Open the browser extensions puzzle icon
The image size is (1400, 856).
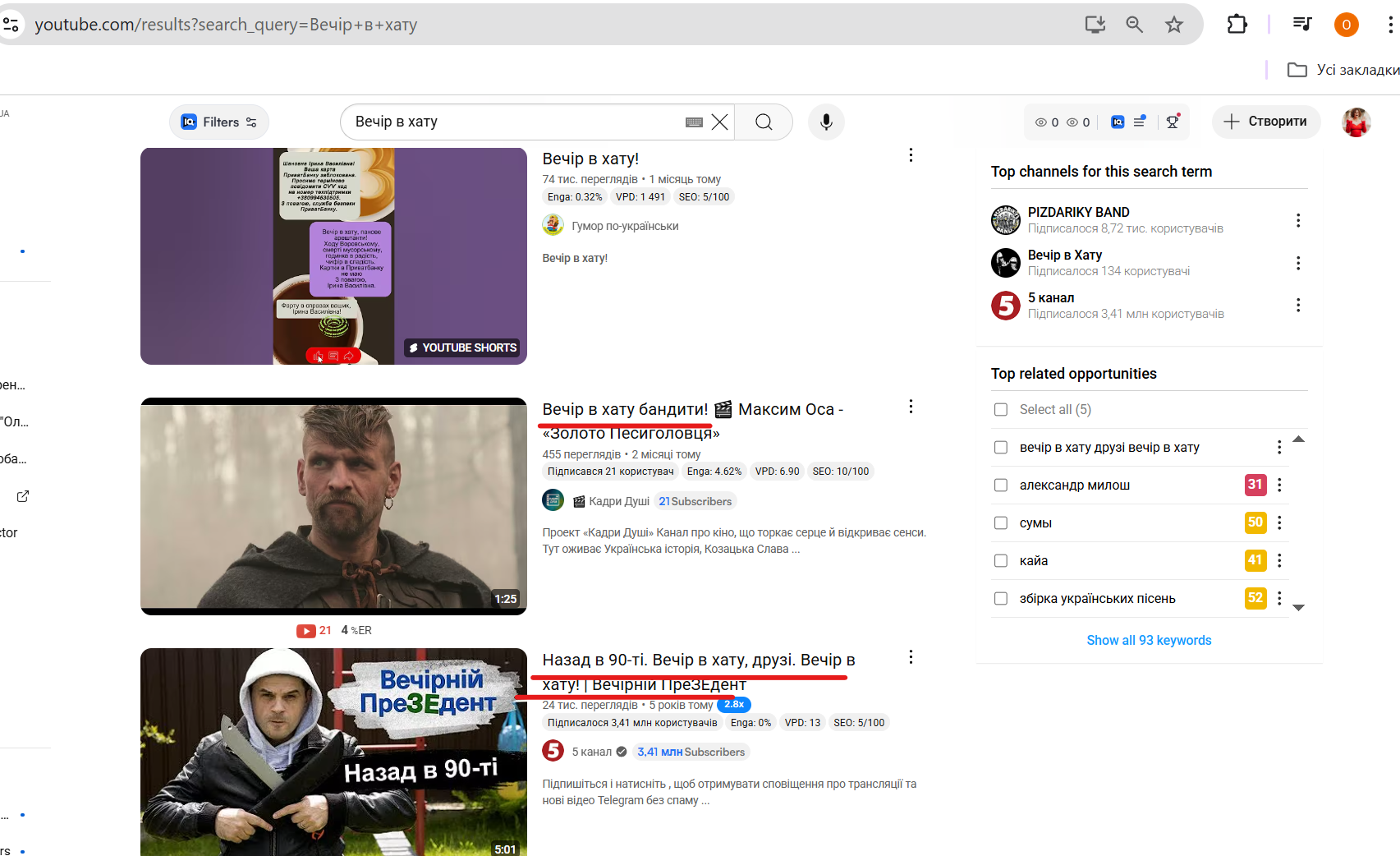point(1237,25)
